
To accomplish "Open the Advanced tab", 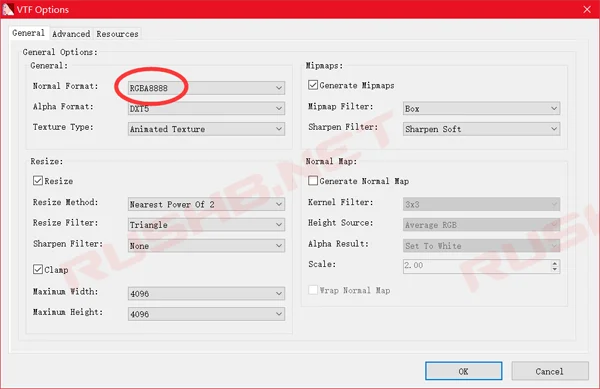I will (x=71, y=34).
